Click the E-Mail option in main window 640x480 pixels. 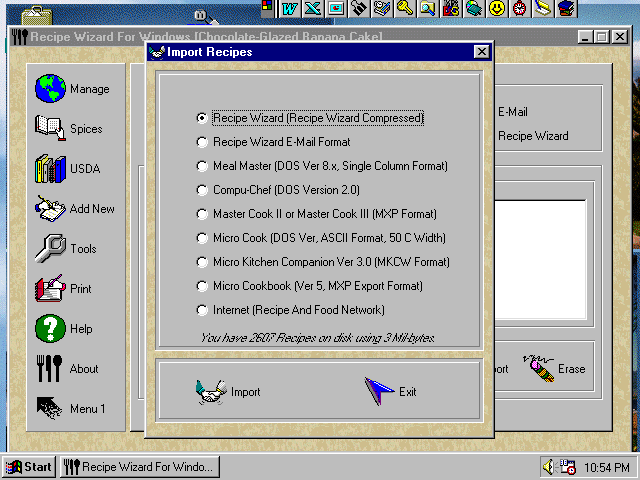[x=513, y=112]
